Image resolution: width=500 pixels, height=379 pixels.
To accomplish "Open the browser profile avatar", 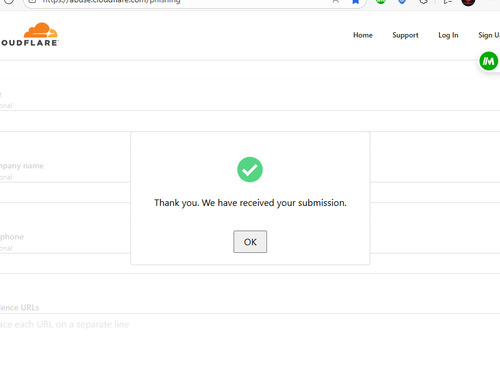I will point(468,2).
